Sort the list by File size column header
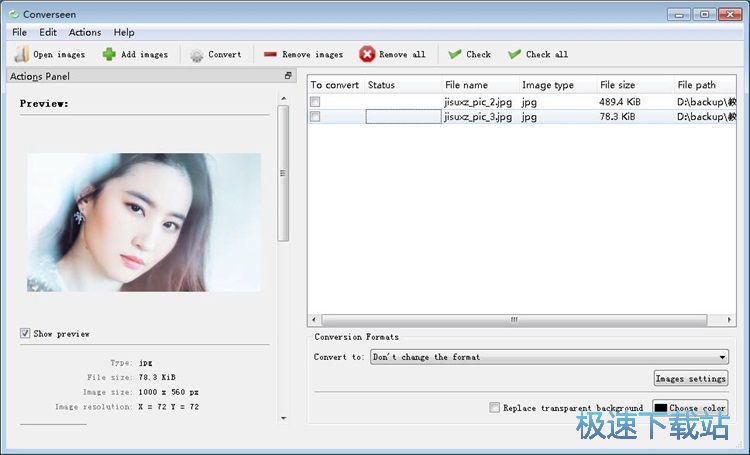Viewport: 750px width, 455px height. [619, 85]
